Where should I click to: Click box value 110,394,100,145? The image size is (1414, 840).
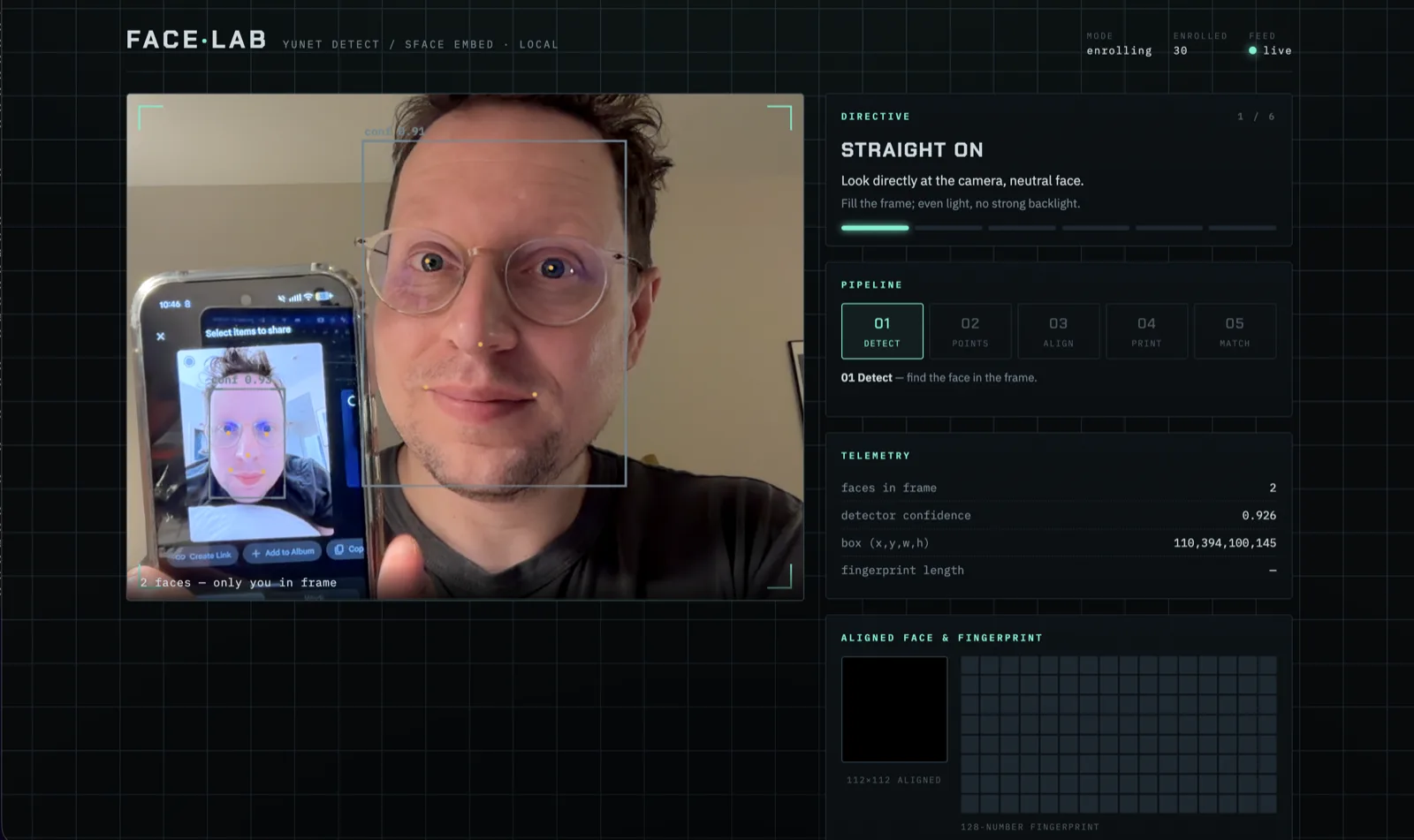coord(1225,542)
